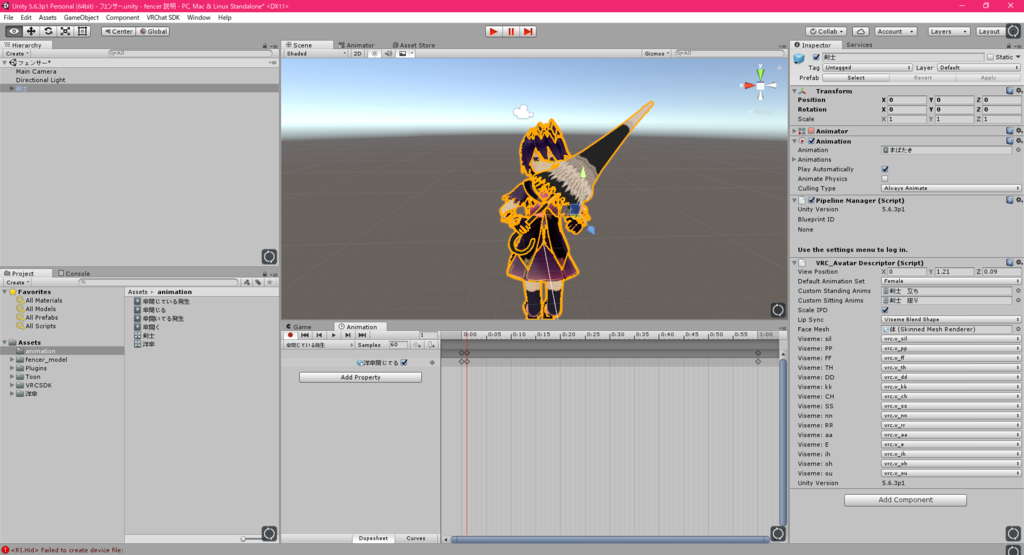
Task: Switch to Curves view in Animation window
Action: pyautogui.click(x=415, y=539)
